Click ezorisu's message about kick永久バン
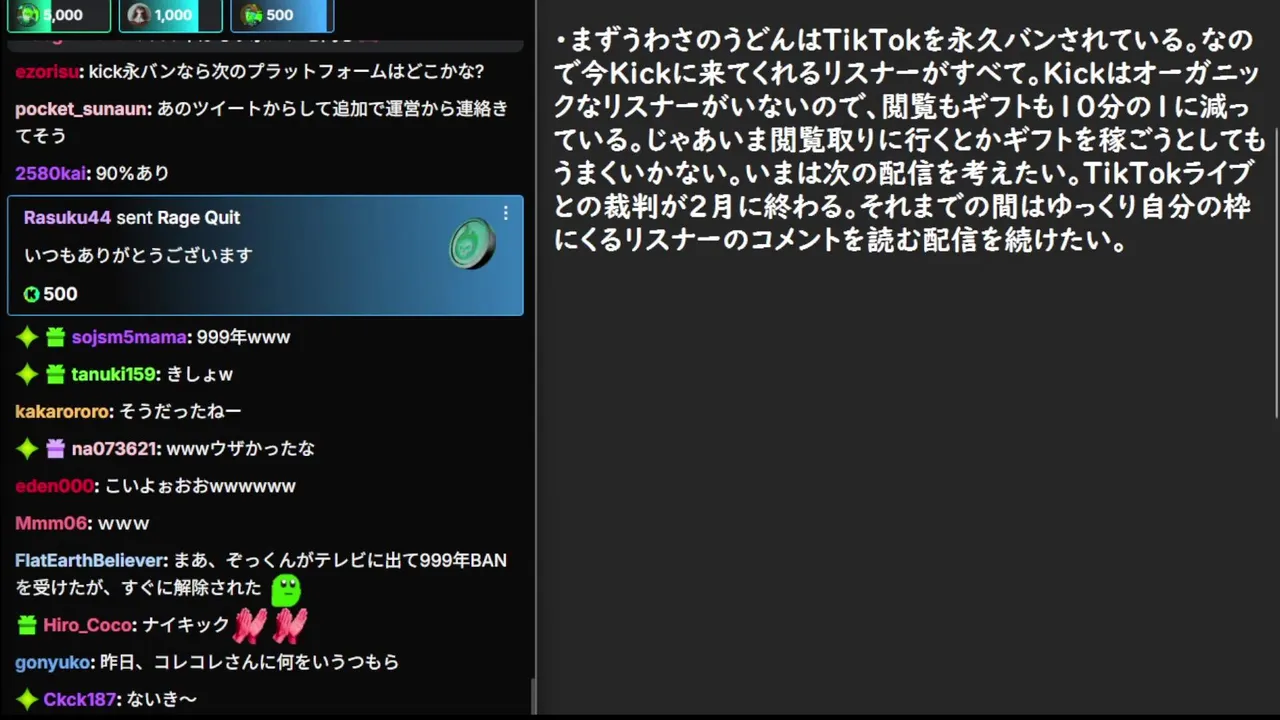This screenshot has width=1280, height=720. (286, 71)
